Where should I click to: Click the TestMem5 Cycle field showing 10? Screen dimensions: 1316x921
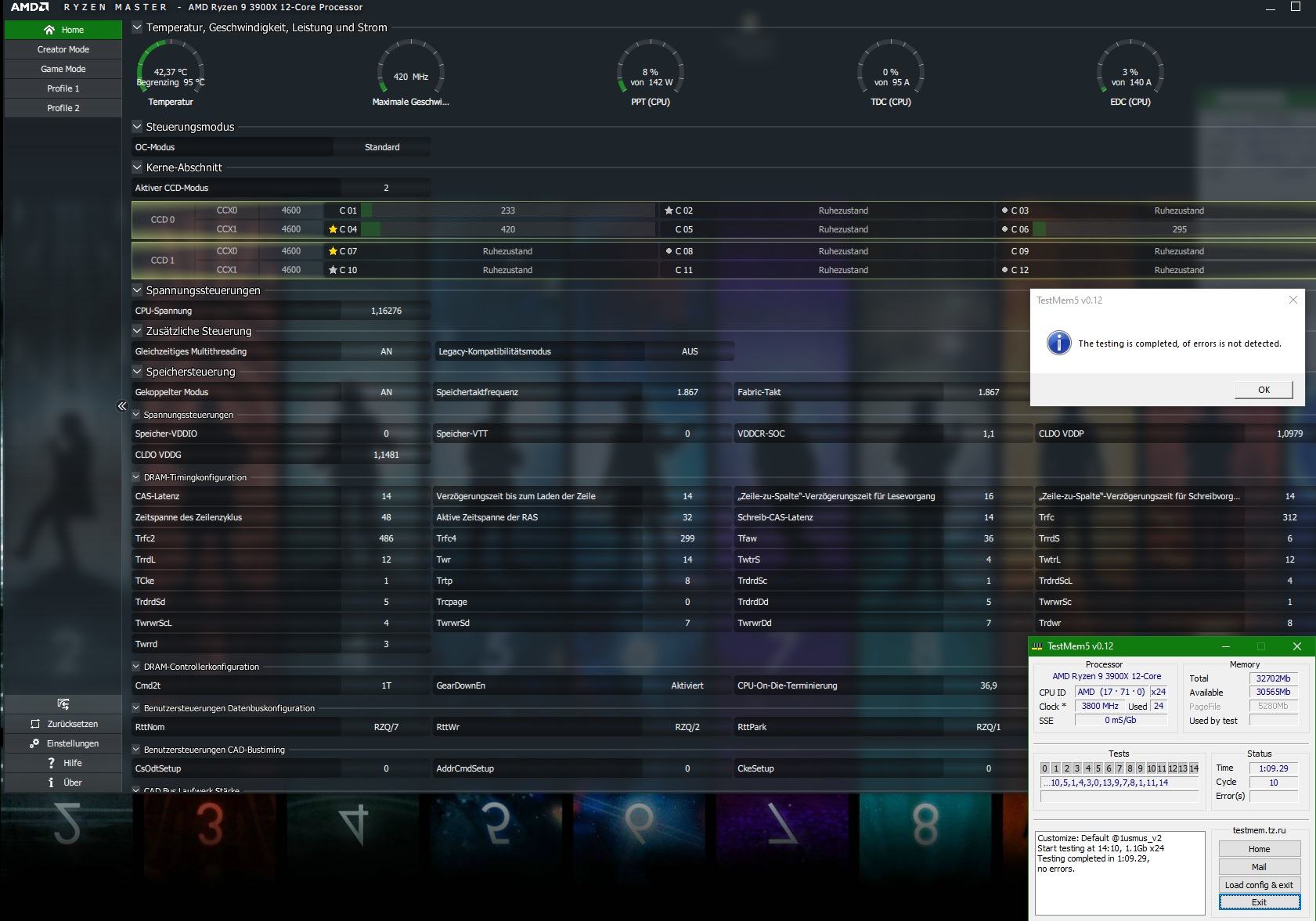pyautogui.click(x=1274, y=782)
